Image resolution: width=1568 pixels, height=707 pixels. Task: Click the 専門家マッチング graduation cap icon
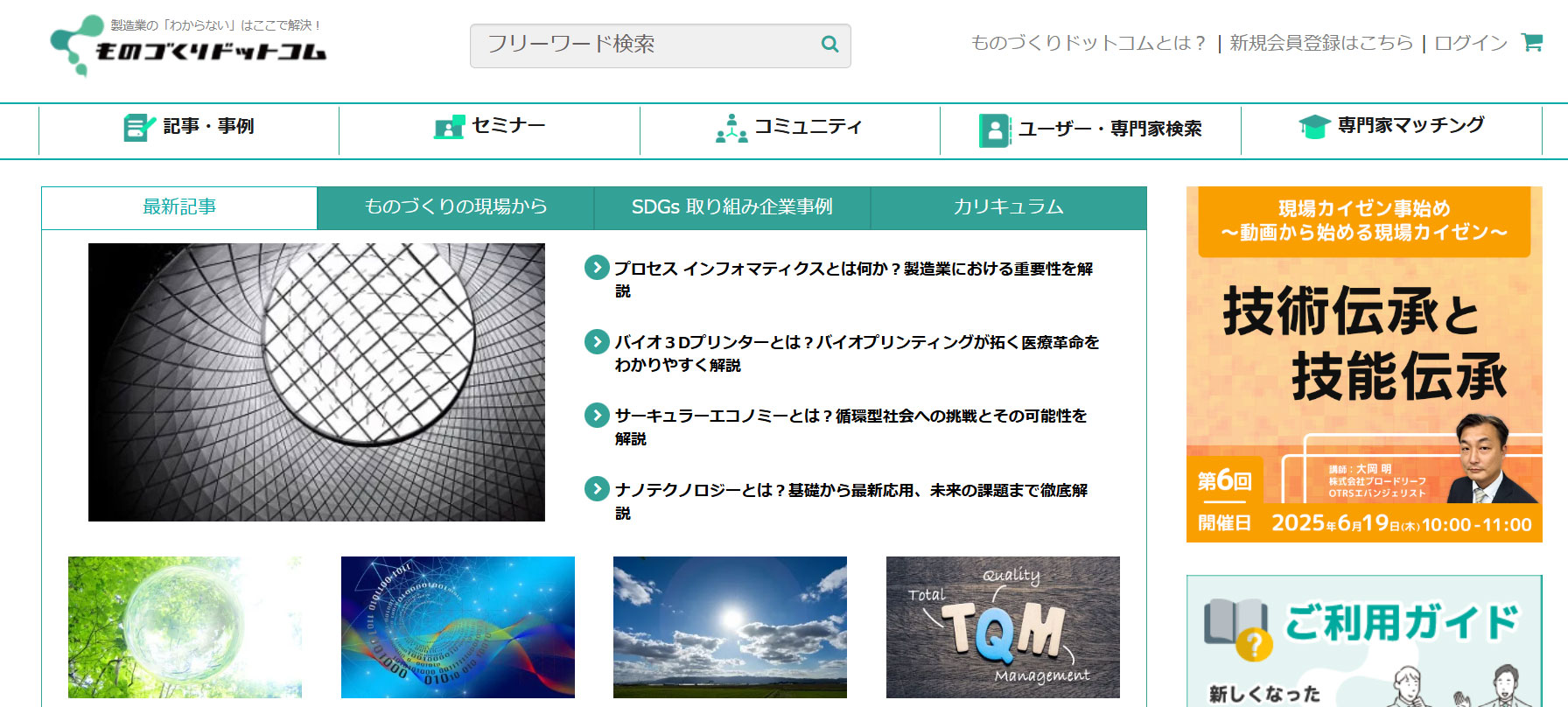[1313, 128]
